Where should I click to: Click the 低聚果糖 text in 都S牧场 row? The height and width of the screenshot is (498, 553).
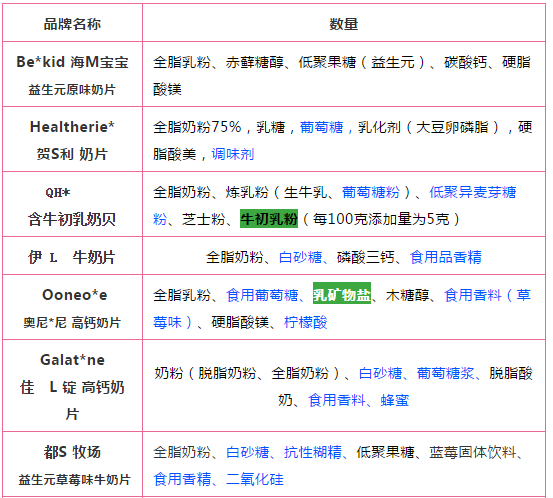[385, 452]
